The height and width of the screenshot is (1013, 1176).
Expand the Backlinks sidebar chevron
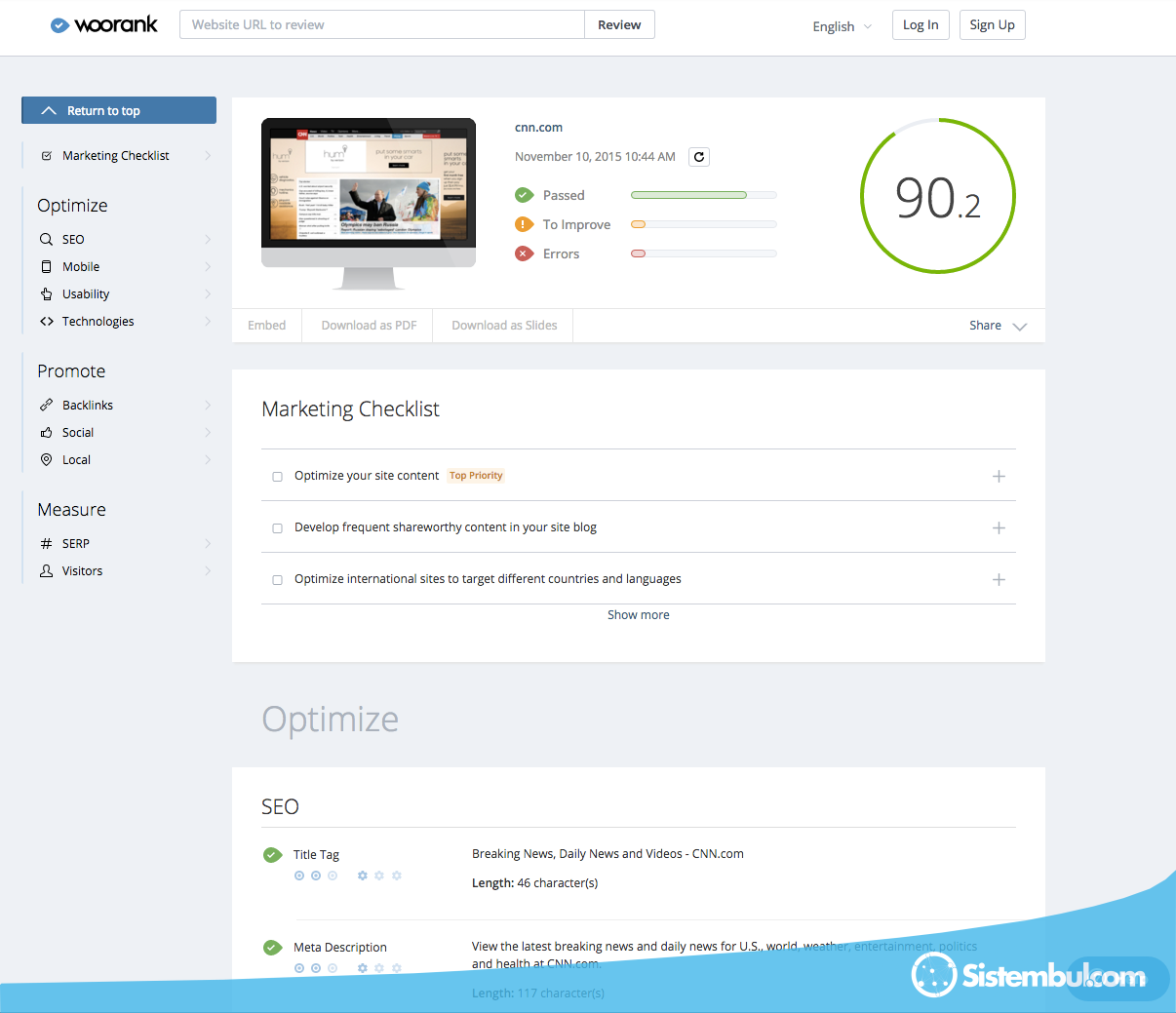[208, 405]
